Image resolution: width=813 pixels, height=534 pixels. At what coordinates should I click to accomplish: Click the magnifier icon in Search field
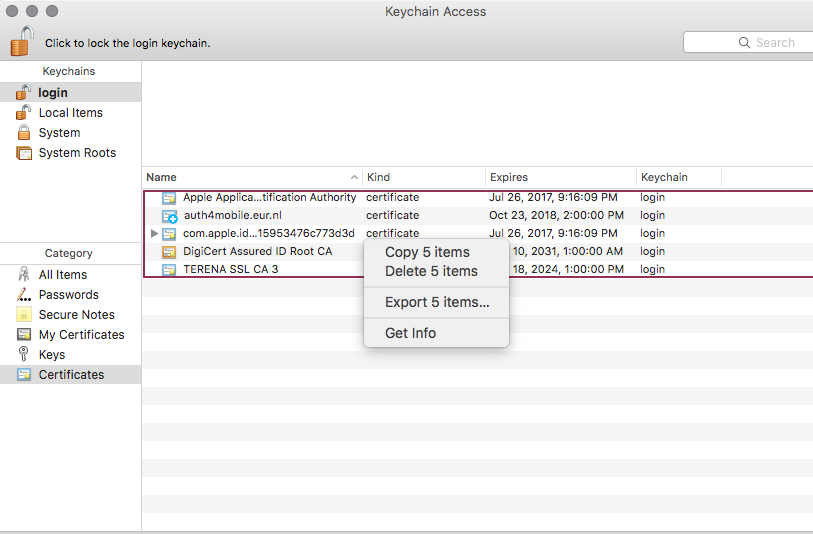click(744, 43)
